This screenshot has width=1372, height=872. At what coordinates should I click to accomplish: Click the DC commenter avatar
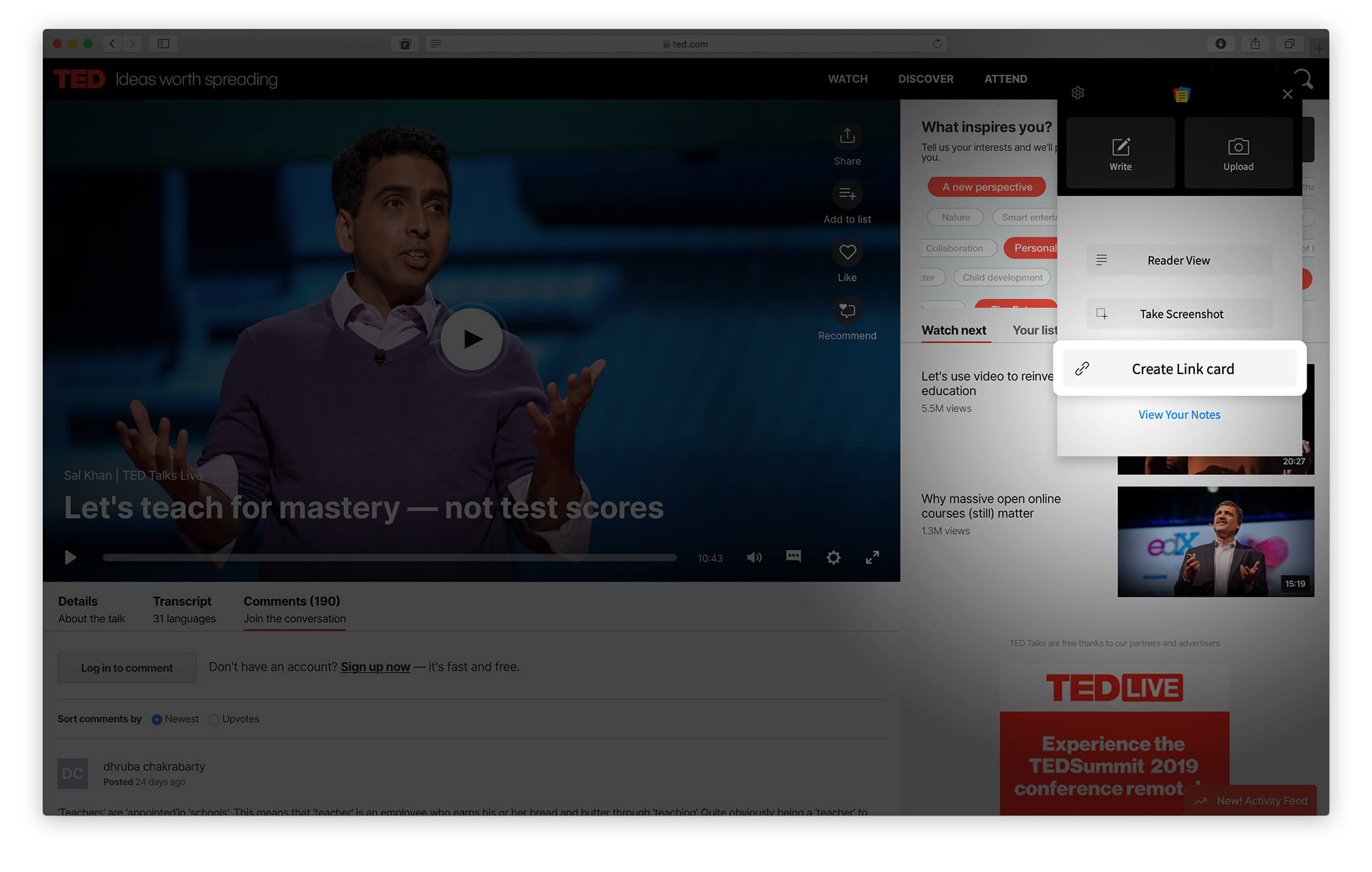click(x=73, y=774)
